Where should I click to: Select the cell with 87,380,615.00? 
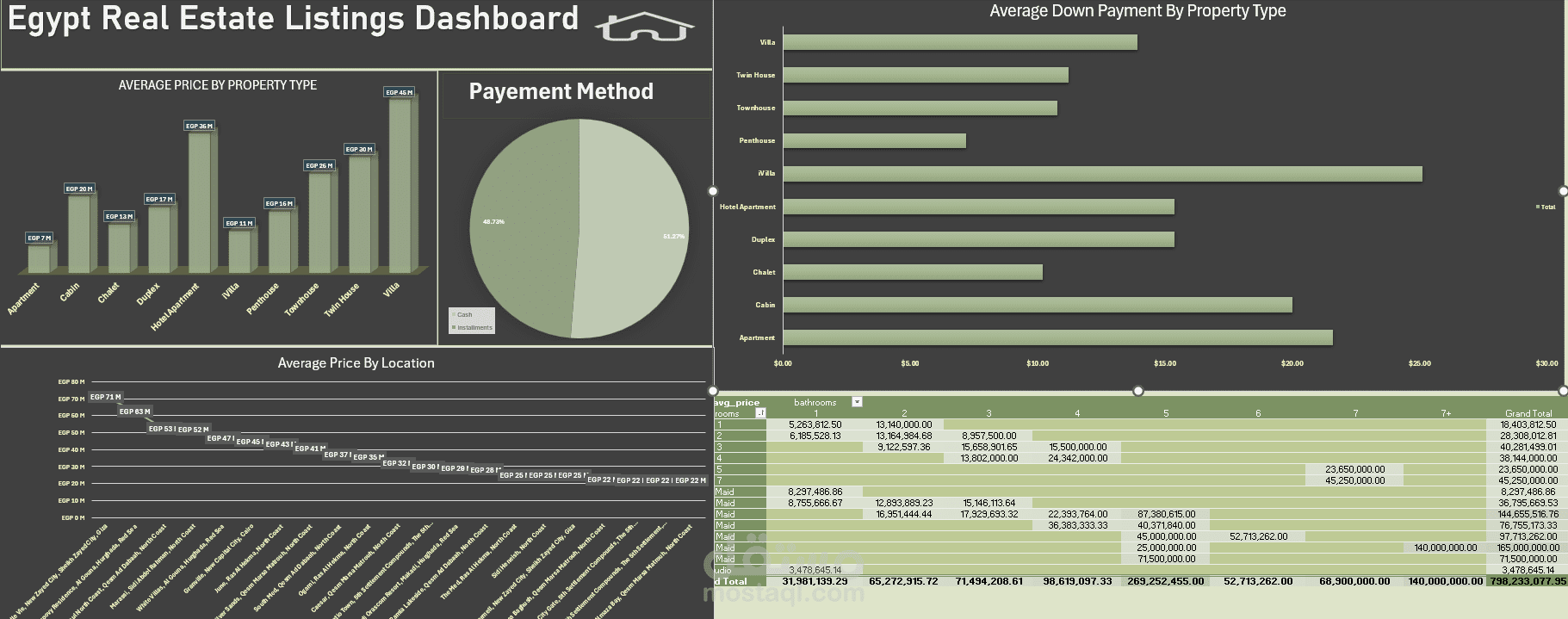[x=1166, y=514]
